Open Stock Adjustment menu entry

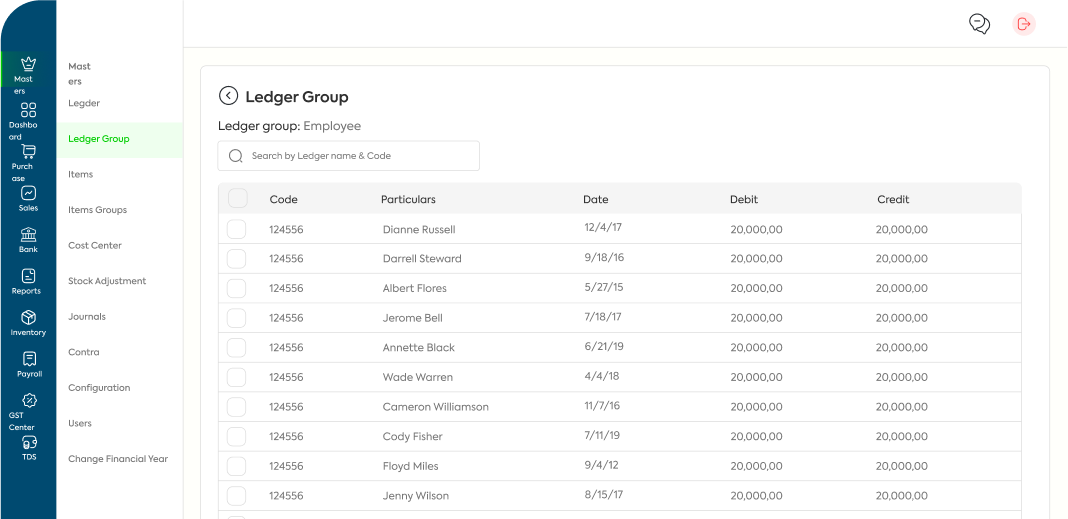107,281
